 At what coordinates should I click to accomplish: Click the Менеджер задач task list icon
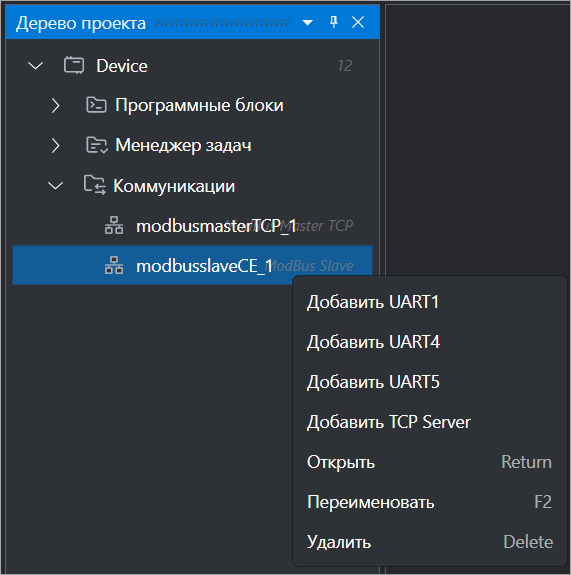(96, 145)
